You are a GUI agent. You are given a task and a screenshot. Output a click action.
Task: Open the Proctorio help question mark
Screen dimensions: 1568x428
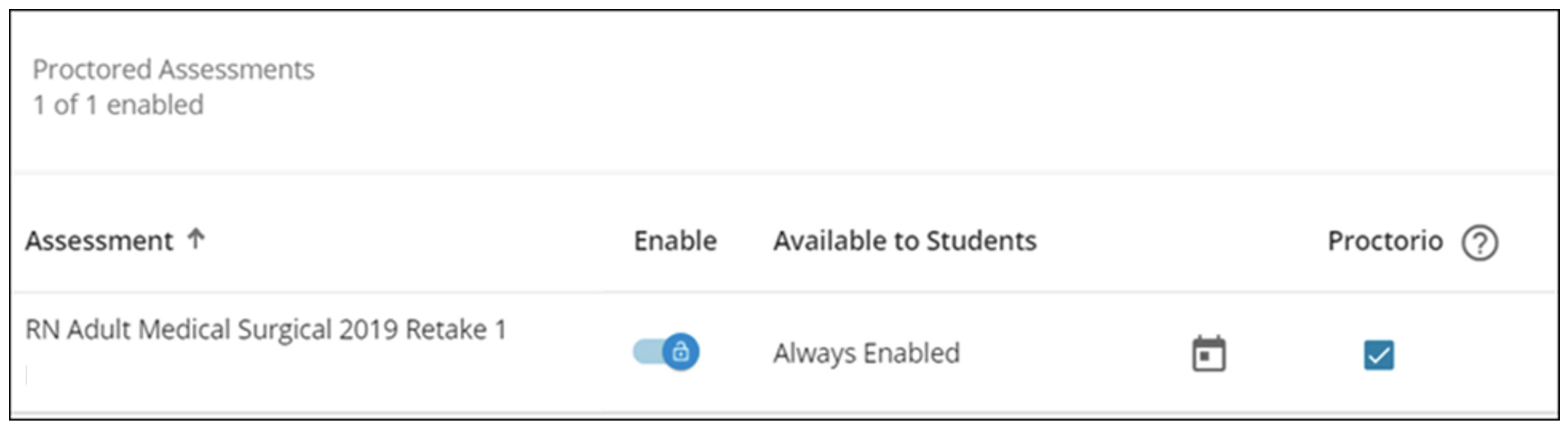click(x=1479, y=243)
